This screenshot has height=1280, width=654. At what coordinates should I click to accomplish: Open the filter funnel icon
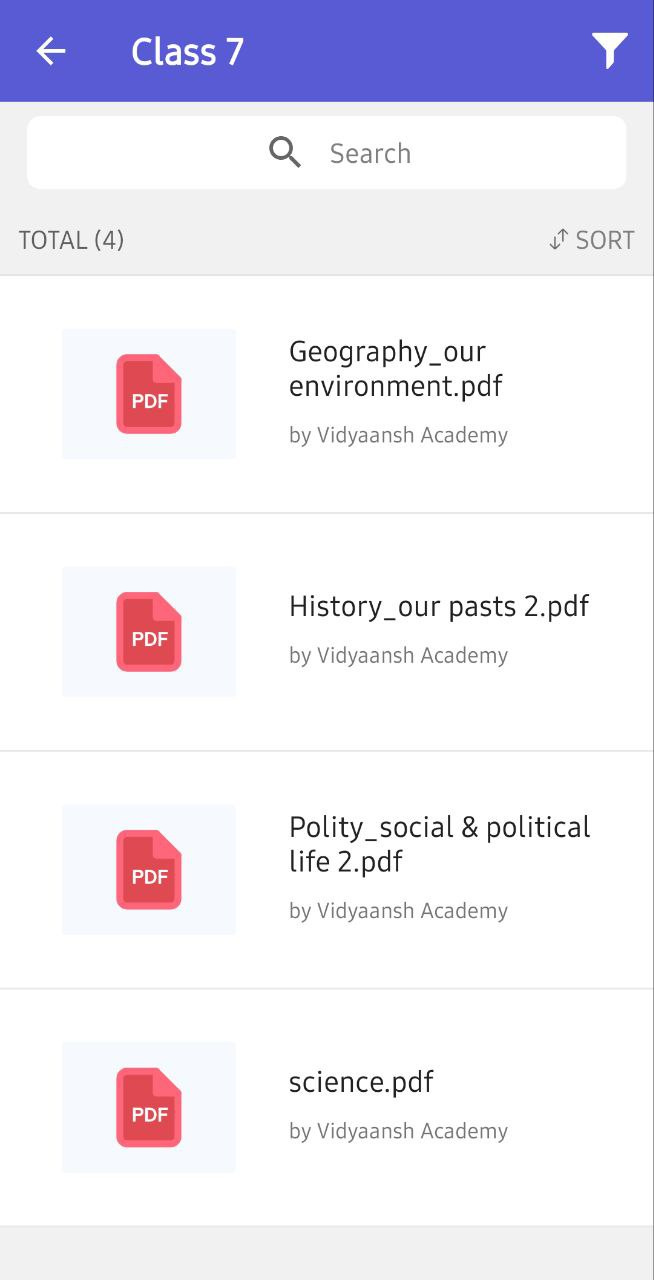click(609, 51)
